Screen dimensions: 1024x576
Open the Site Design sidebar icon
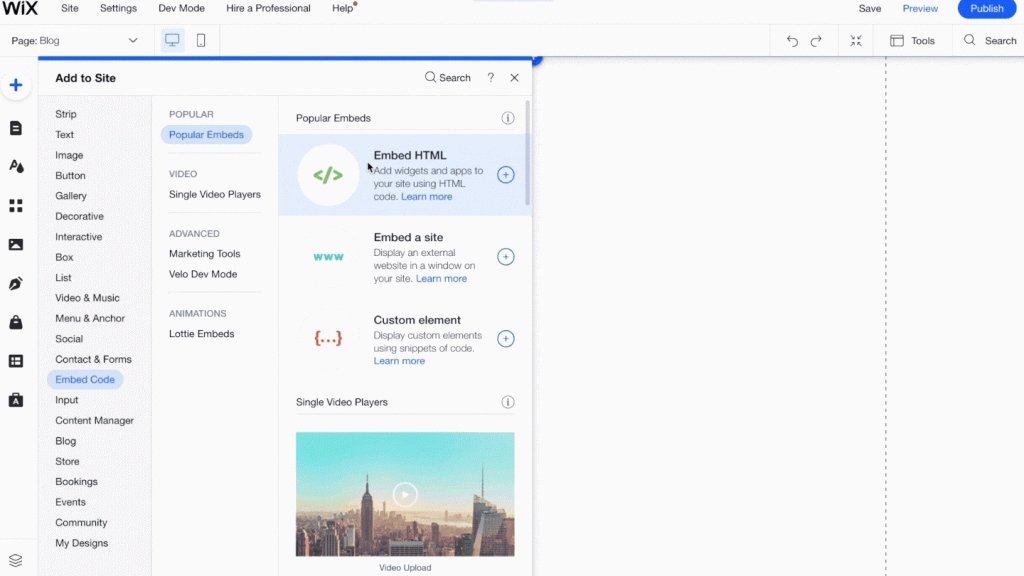[x=16, y=166]
